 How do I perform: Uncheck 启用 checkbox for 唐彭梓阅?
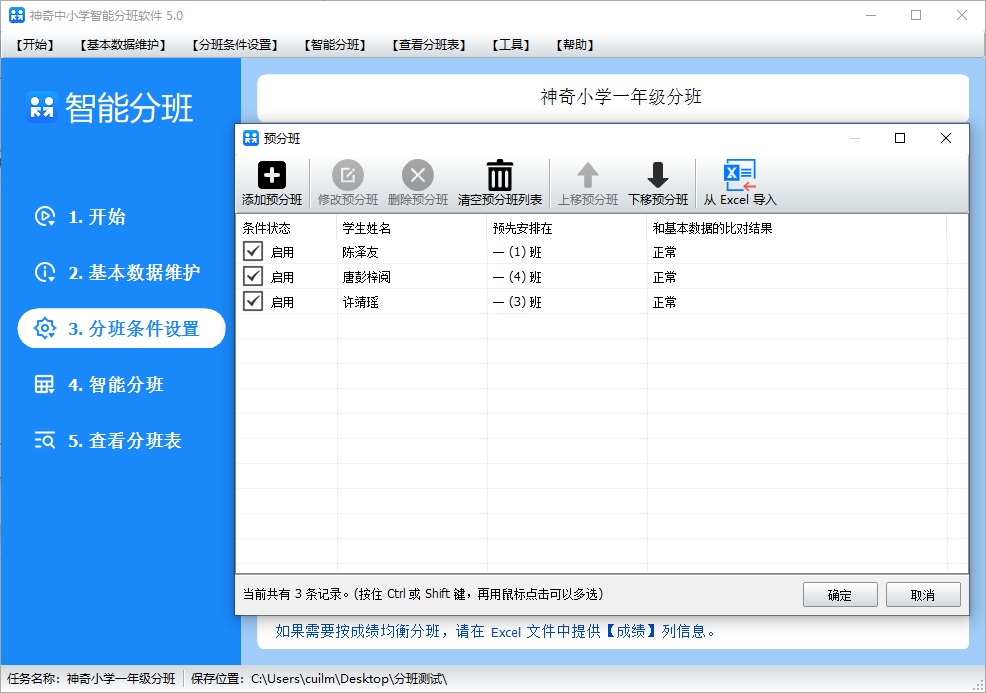[253, 277]
